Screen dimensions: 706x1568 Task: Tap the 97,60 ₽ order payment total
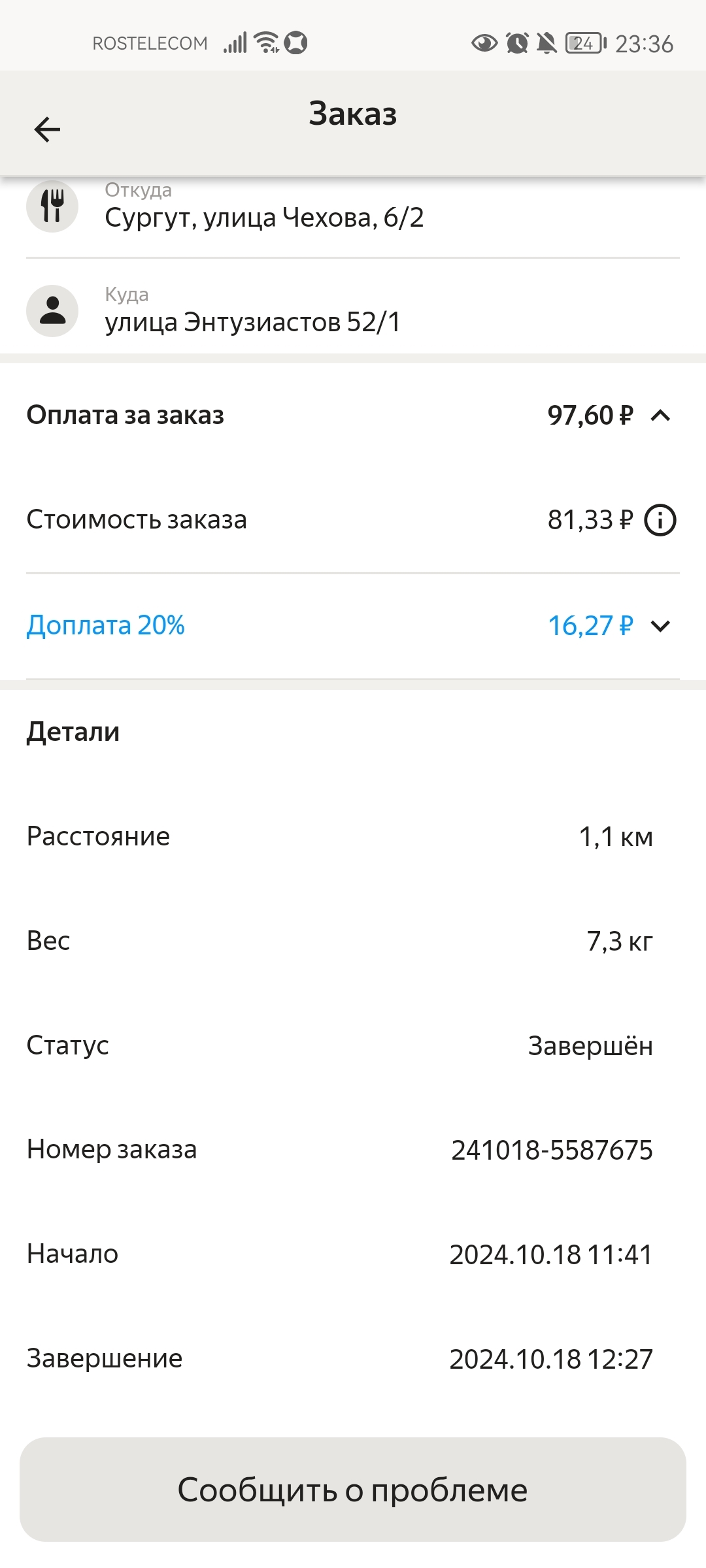590,416
